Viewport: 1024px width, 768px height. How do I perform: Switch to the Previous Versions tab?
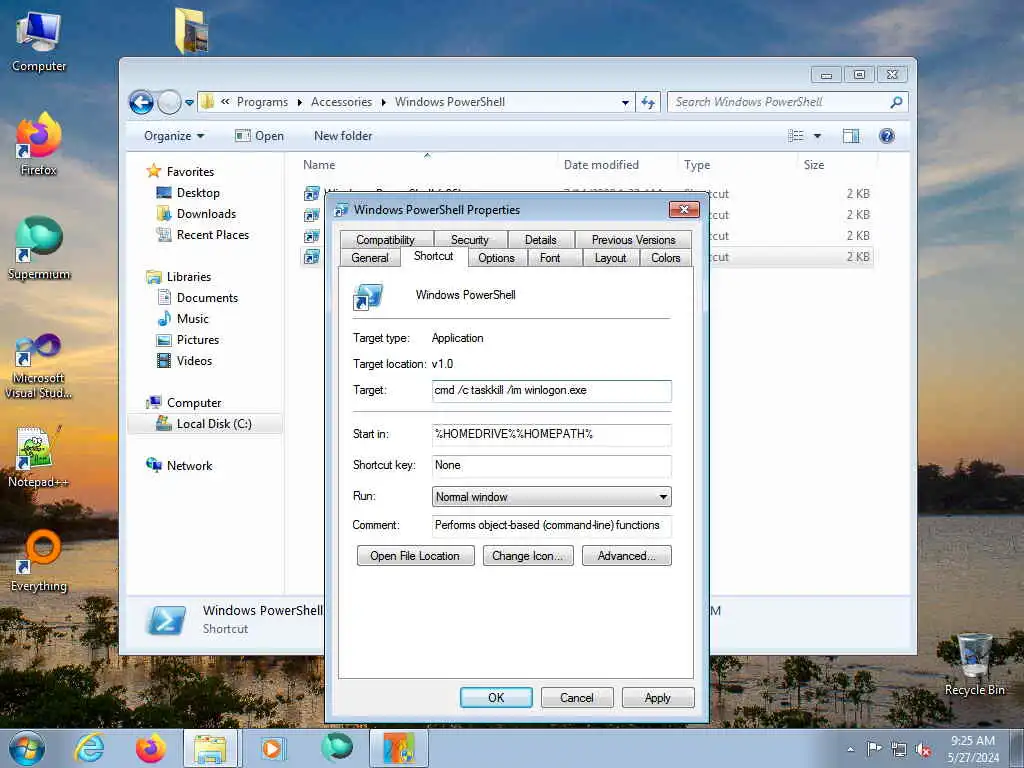(633, 240)
